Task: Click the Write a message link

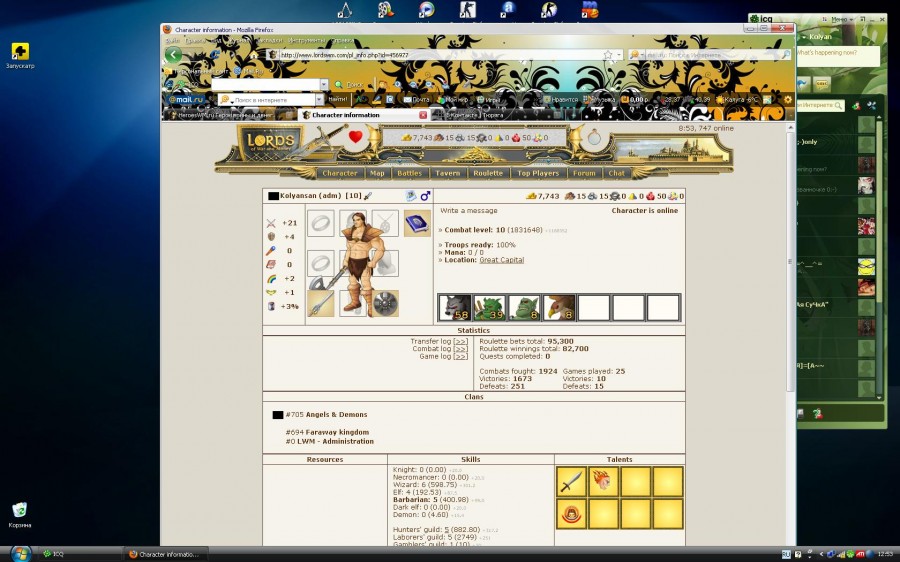Action: tap(469, 211)
